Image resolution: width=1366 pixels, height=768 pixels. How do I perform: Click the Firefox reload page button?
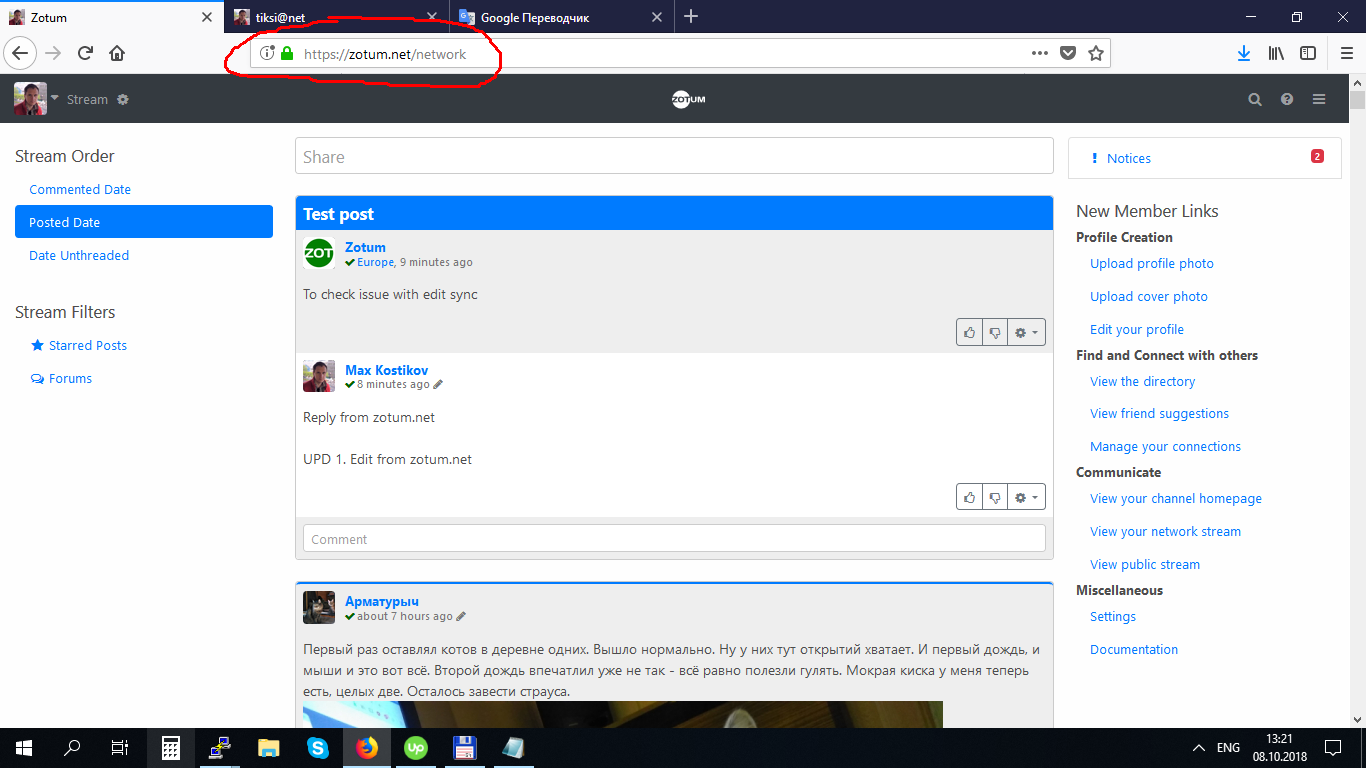[x=86, y=54]
